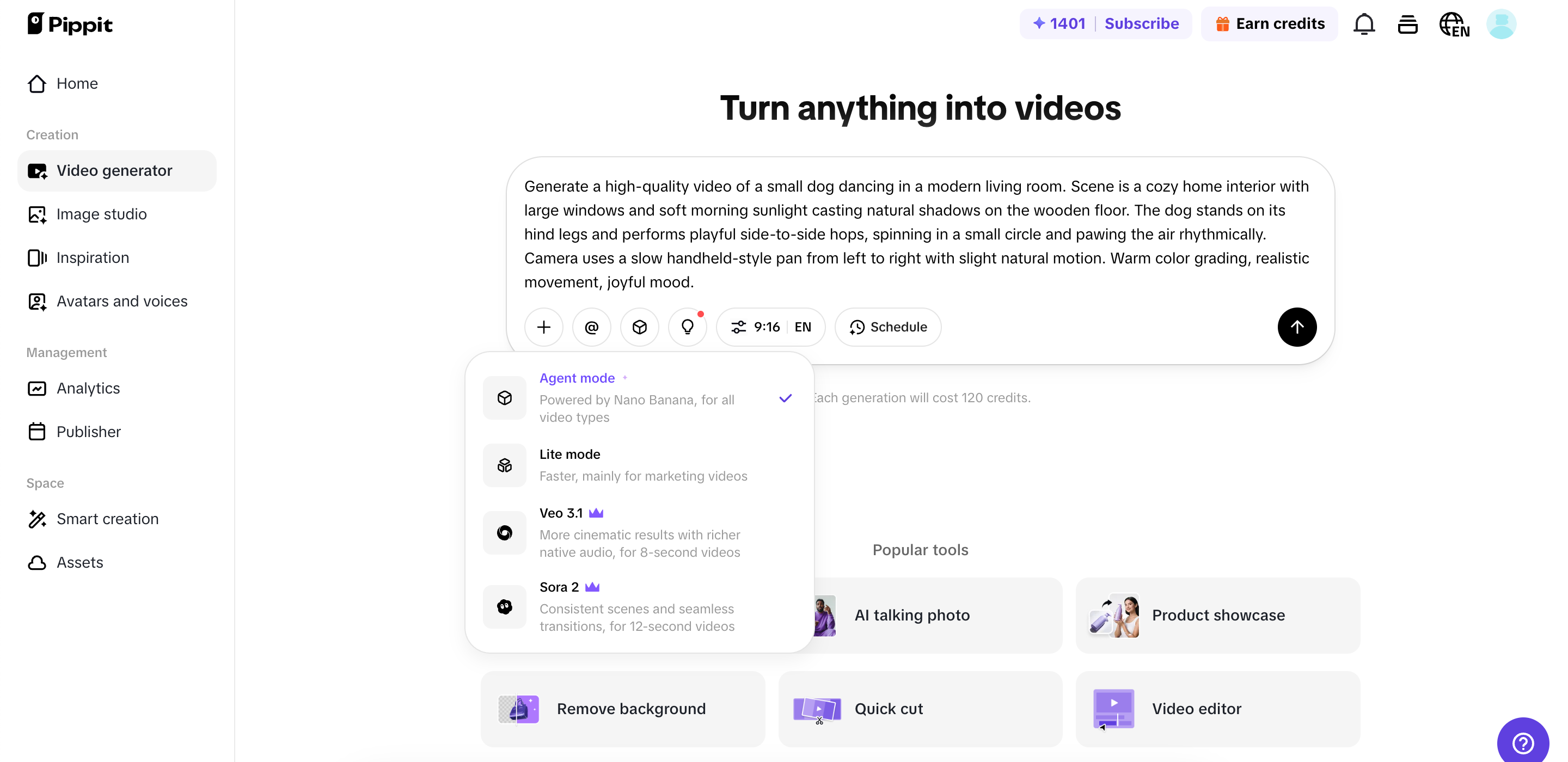Click the @ mention icon in prompt bar
Screen dimensions: 1568x762
(591, 327)
